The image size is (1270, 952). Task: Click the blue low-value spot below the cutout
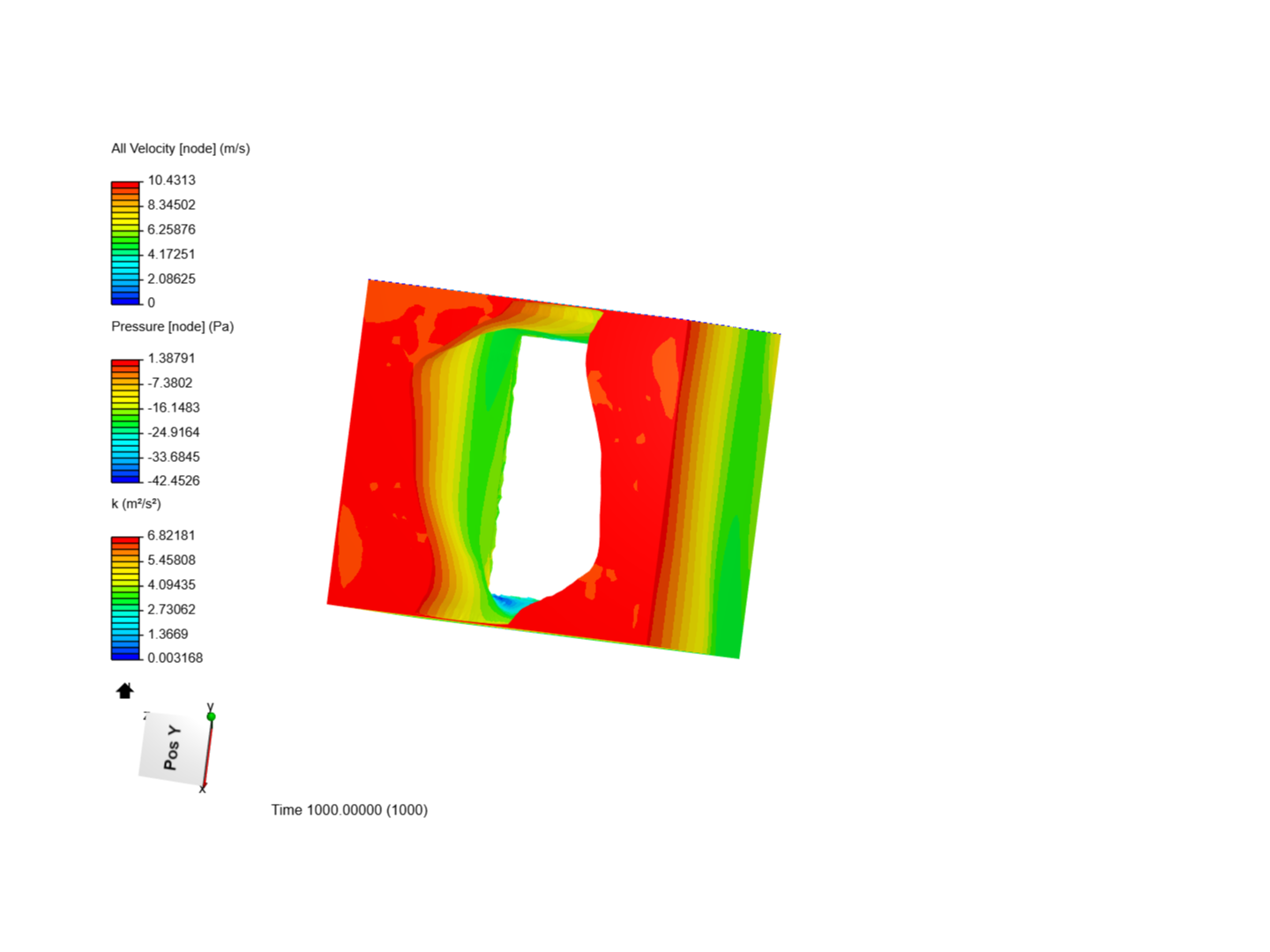click(x=510, y=602)
